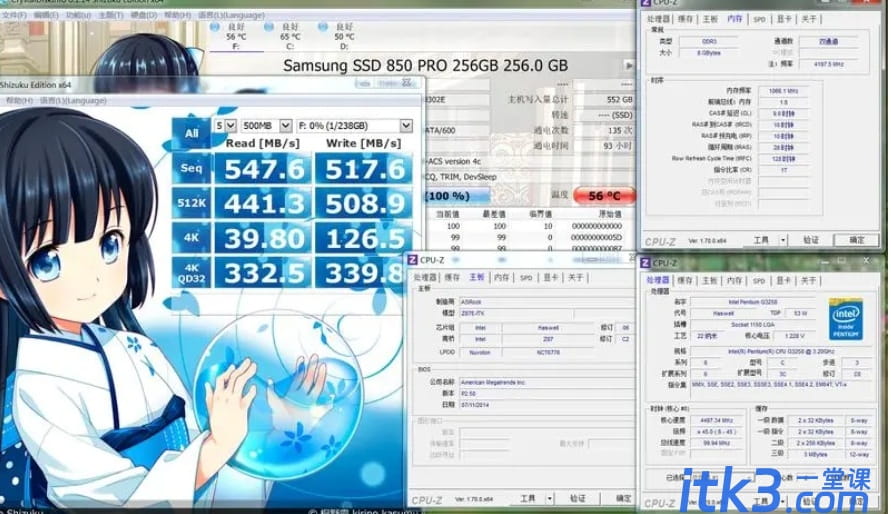Run the 512K benchmark test

[x=191, y=203]
